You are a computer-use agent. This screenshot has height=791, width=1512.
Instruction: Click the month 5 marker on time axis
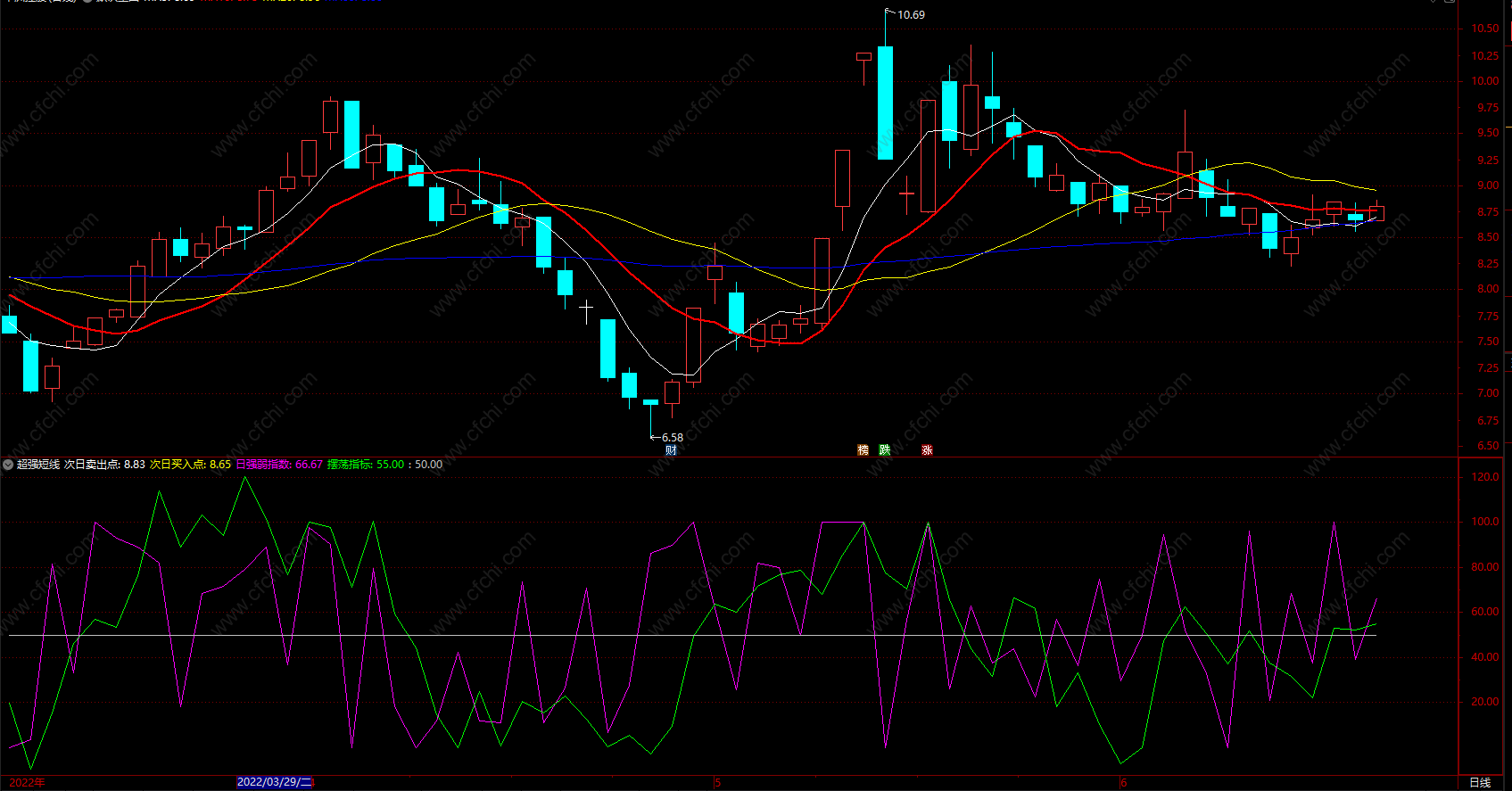[717, 783]
